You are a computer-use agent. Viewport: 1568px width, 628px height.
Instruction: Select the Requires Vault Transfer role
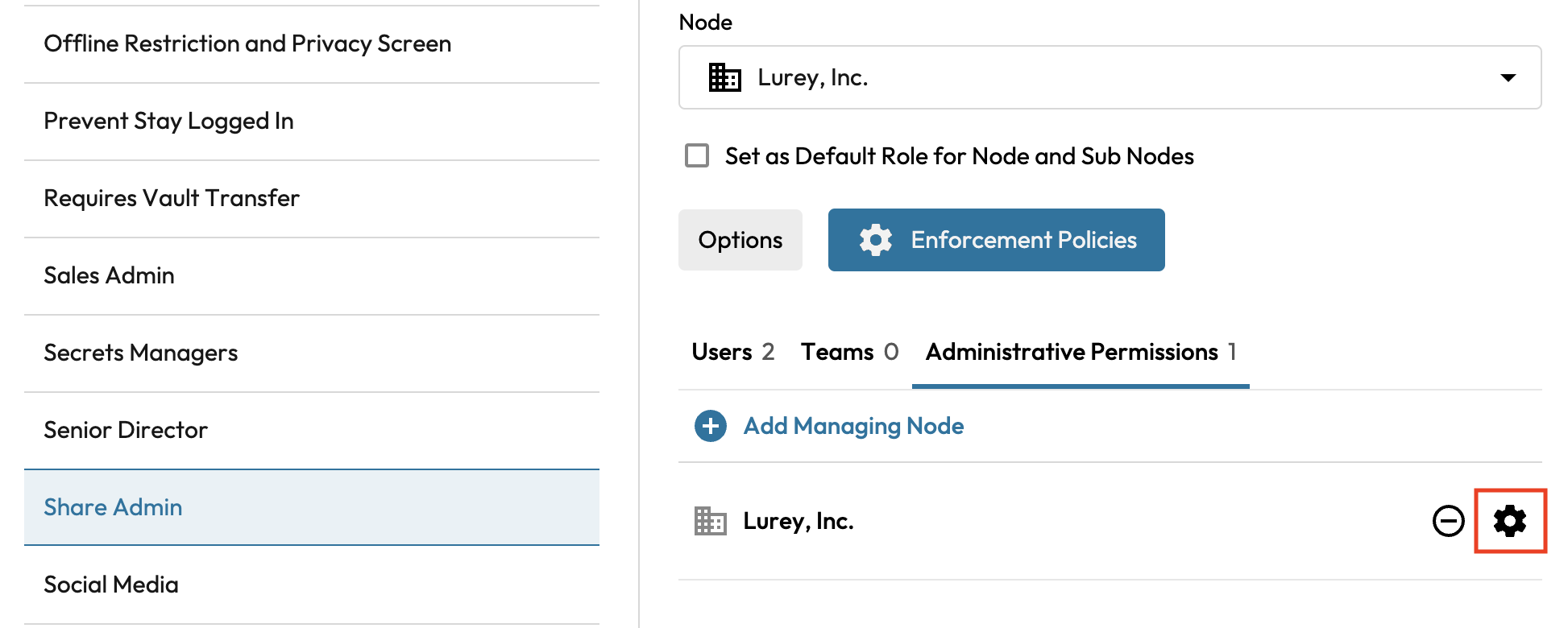[x=171, y=198]
